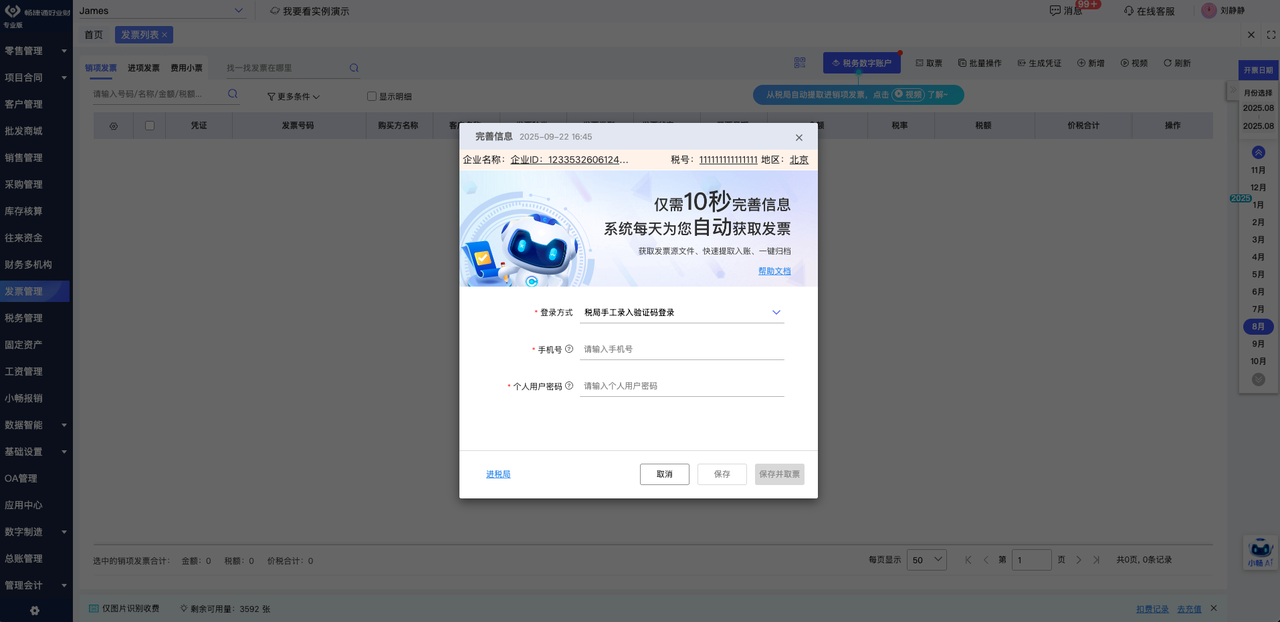
Task: Click column settings icon in table header
Action: point(113,126)
